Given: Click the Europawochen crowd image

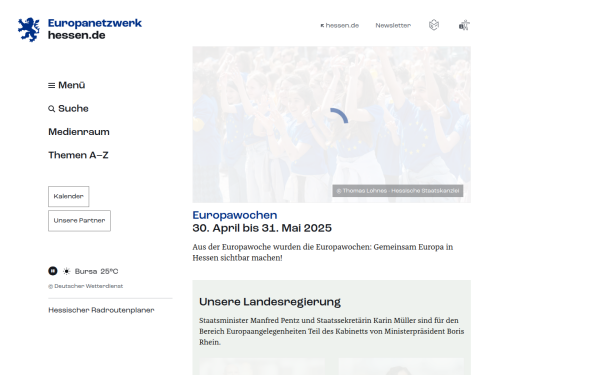Looking at the screenshot, I should click(x=331, y=124).
